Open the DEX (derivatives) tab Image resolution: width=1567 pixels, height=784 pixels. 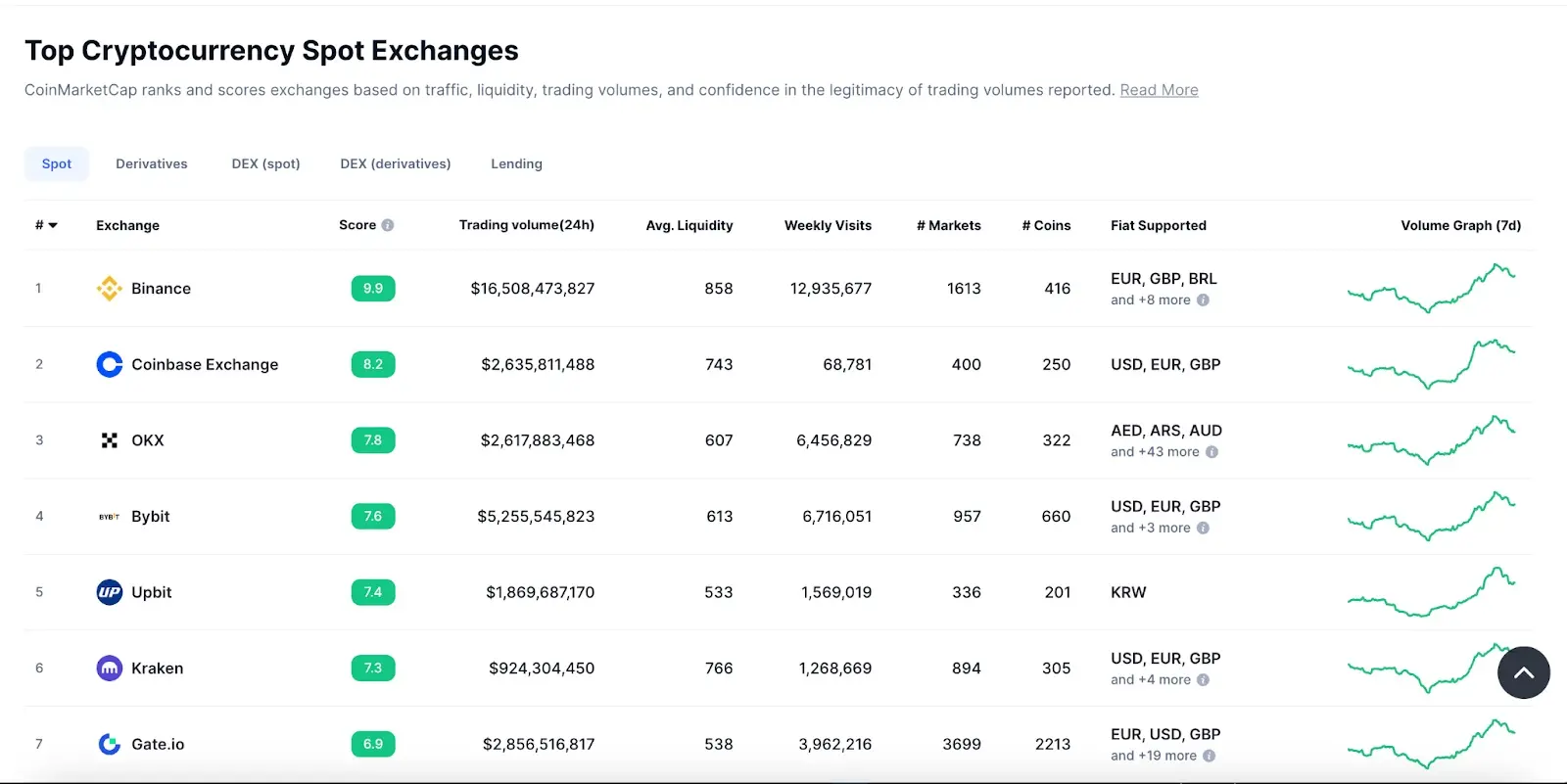tap(396, 164)
